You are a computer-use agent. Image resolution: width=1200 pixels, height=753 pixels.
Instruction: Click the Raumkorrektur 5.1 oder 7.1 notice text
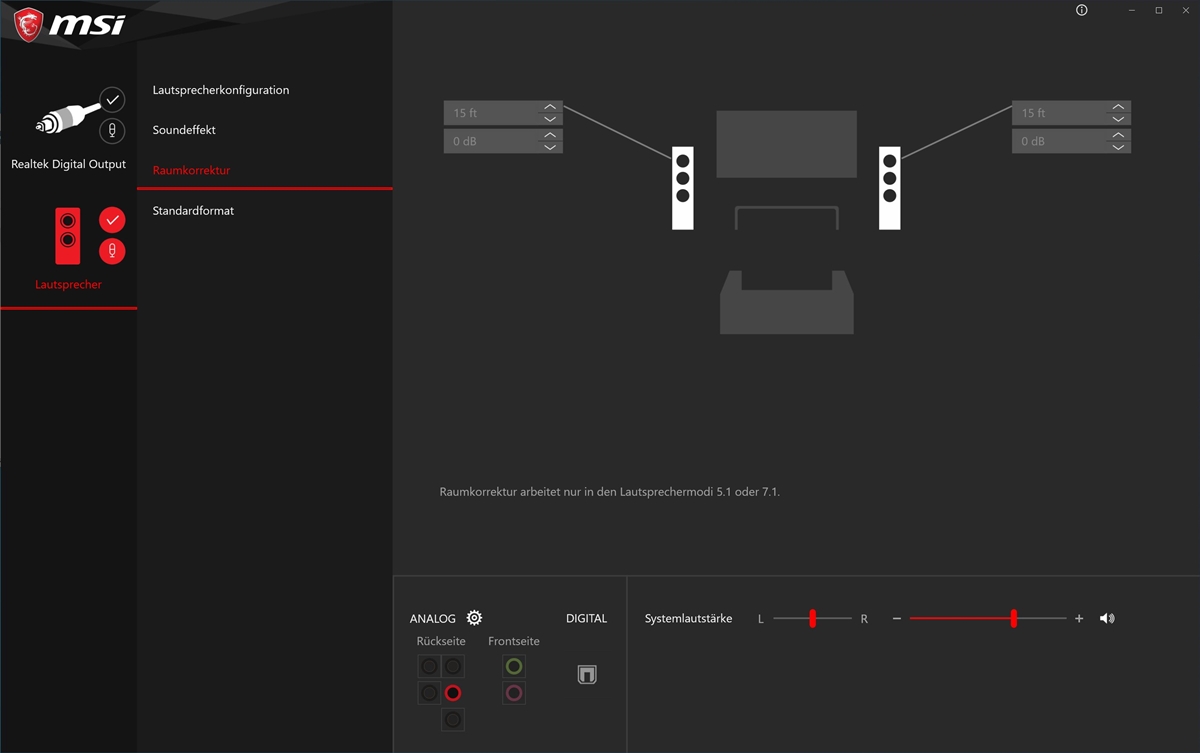point(609,492)
